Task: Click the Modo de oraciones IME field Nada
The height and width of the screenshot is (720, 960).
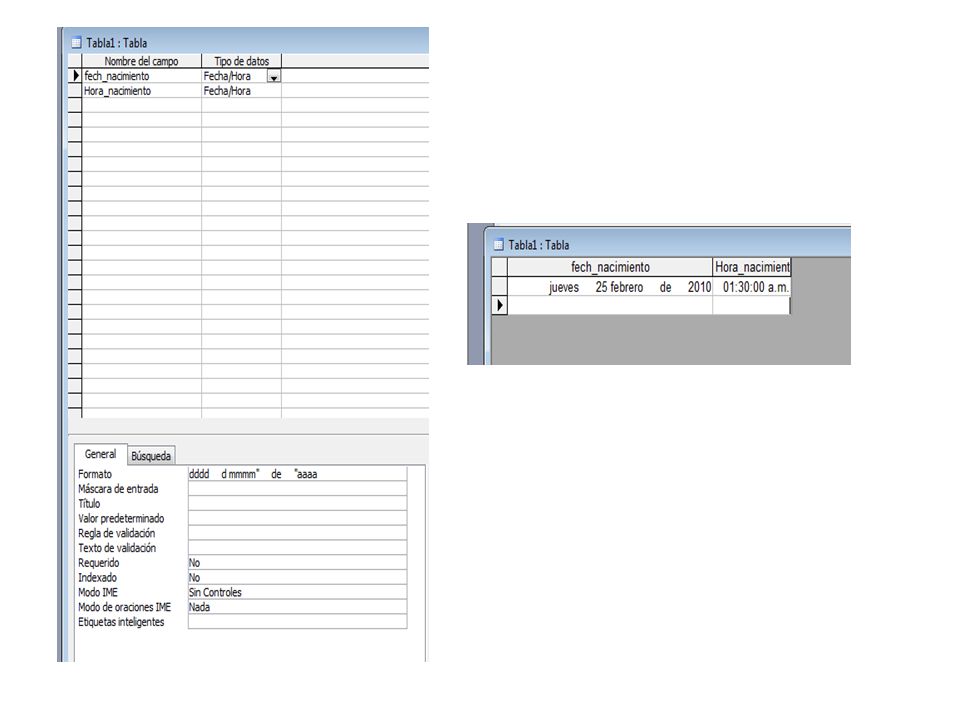Action: pos(298,607)
